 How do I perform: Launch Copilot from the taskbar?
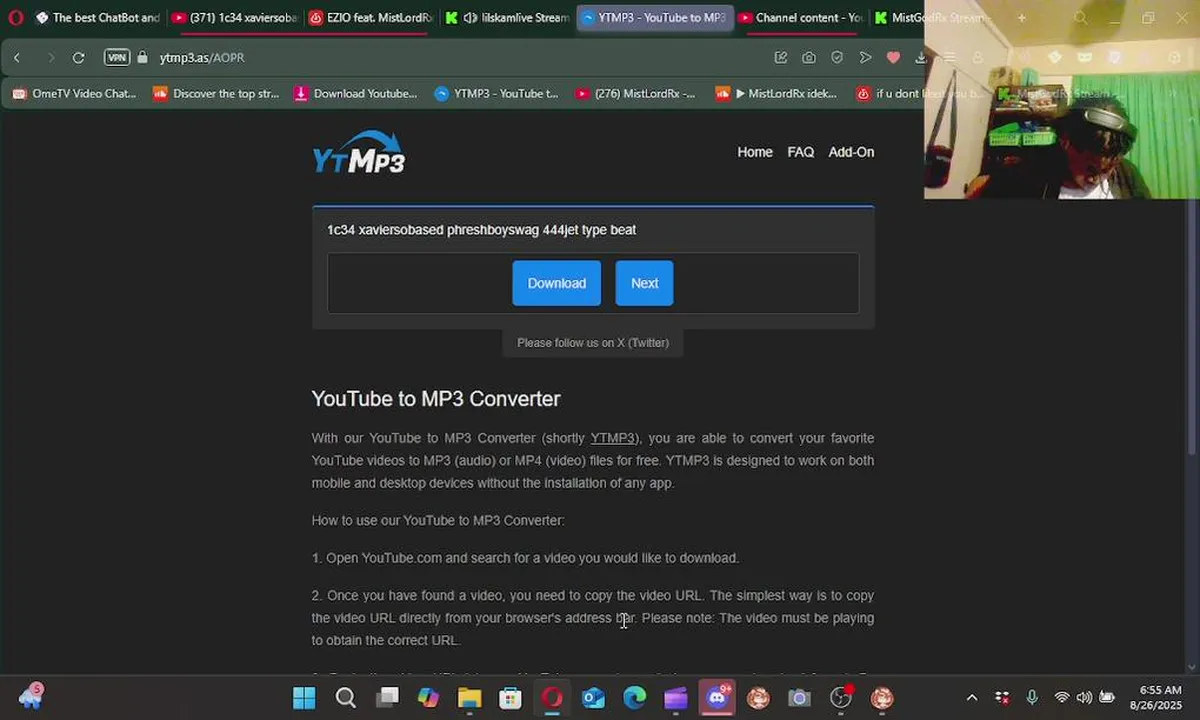pos(428,698)
